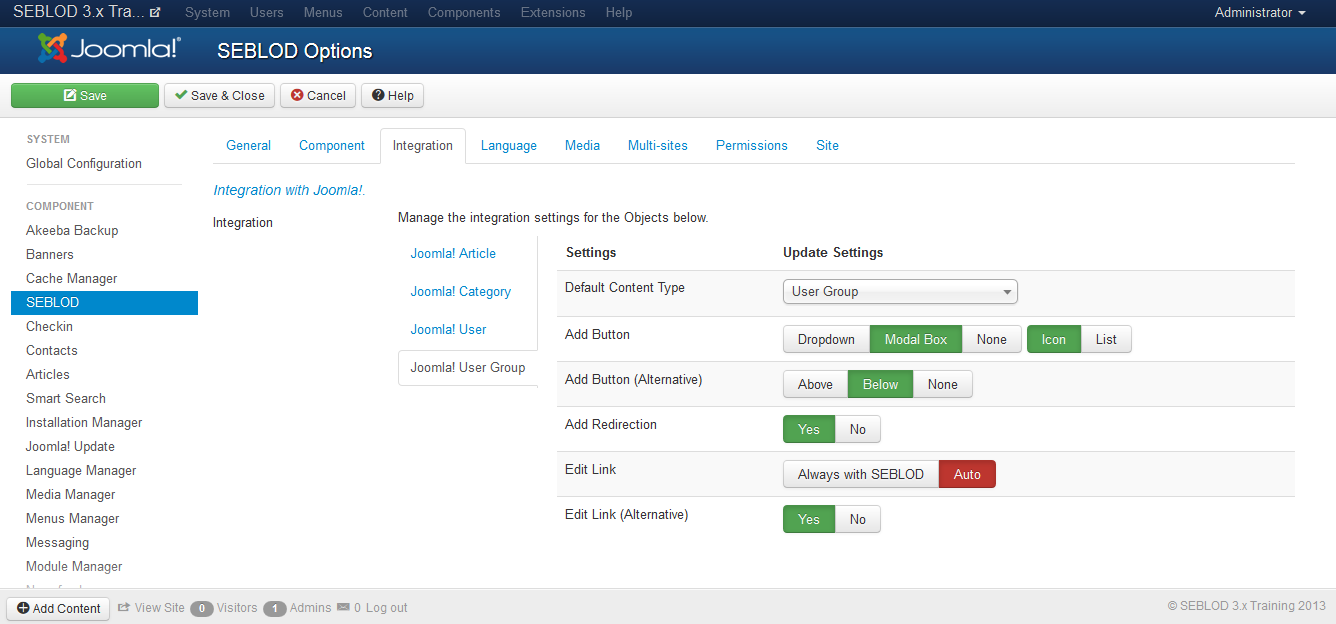
Task: Open Media Manager options
Action: 71,495
